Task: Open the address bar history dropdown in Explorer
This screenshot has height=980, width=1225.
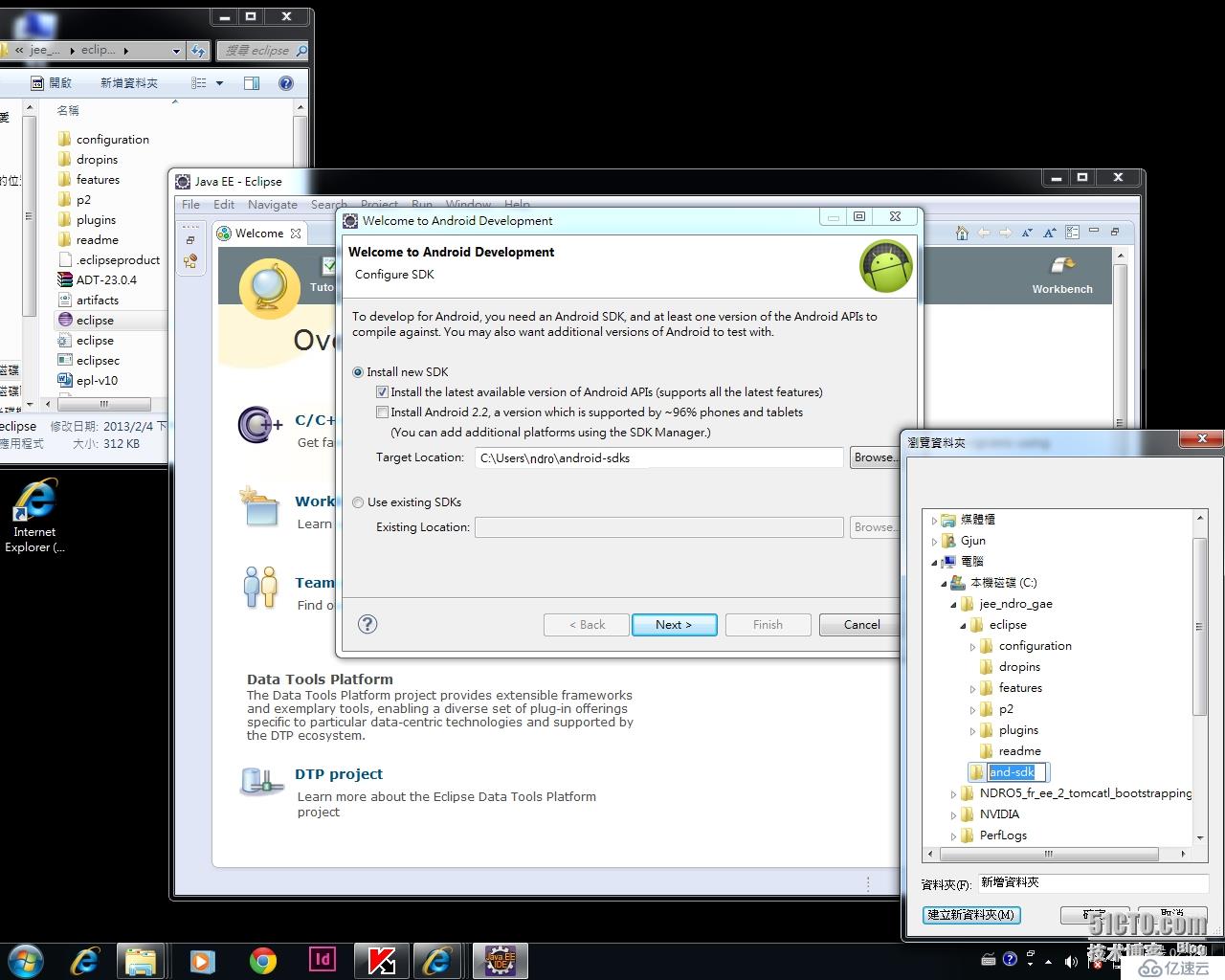Action: click(x=176, y=51)
